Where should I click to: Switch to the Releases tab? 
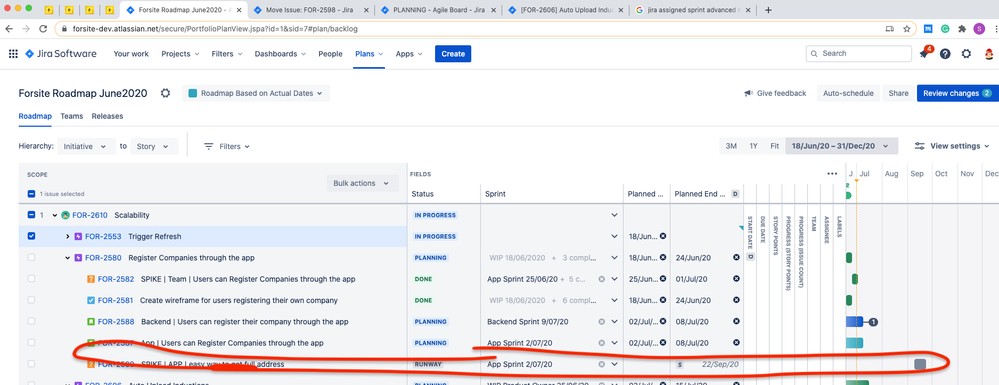(x=108, y=117)
